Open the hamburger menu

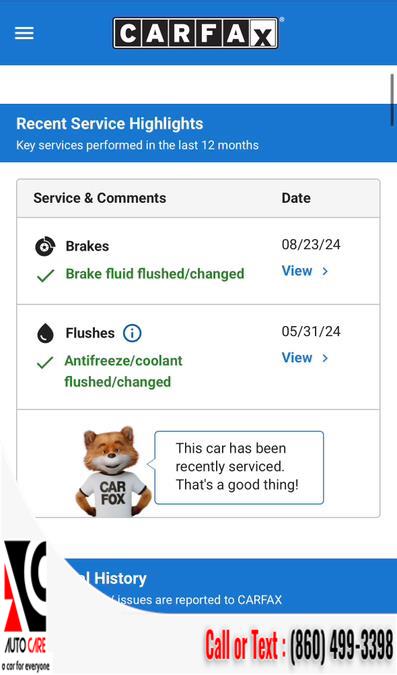pyautogui.click(x=24, y=33)
